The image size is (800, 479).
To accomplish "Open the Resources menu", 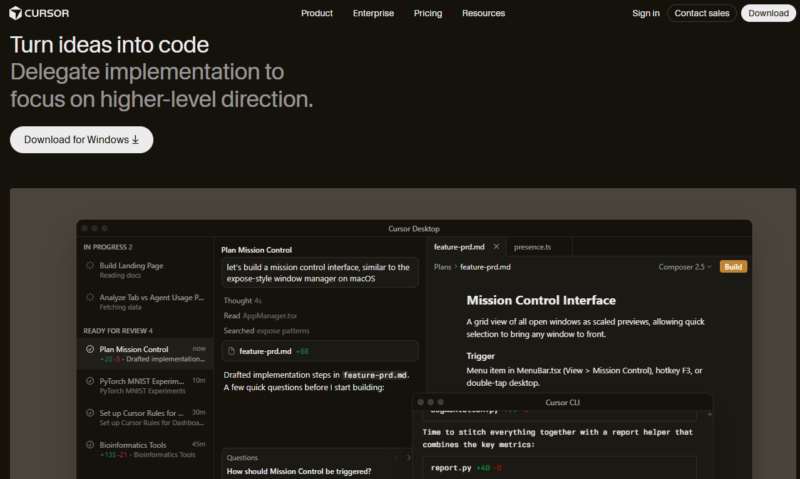I will (483, 13).
